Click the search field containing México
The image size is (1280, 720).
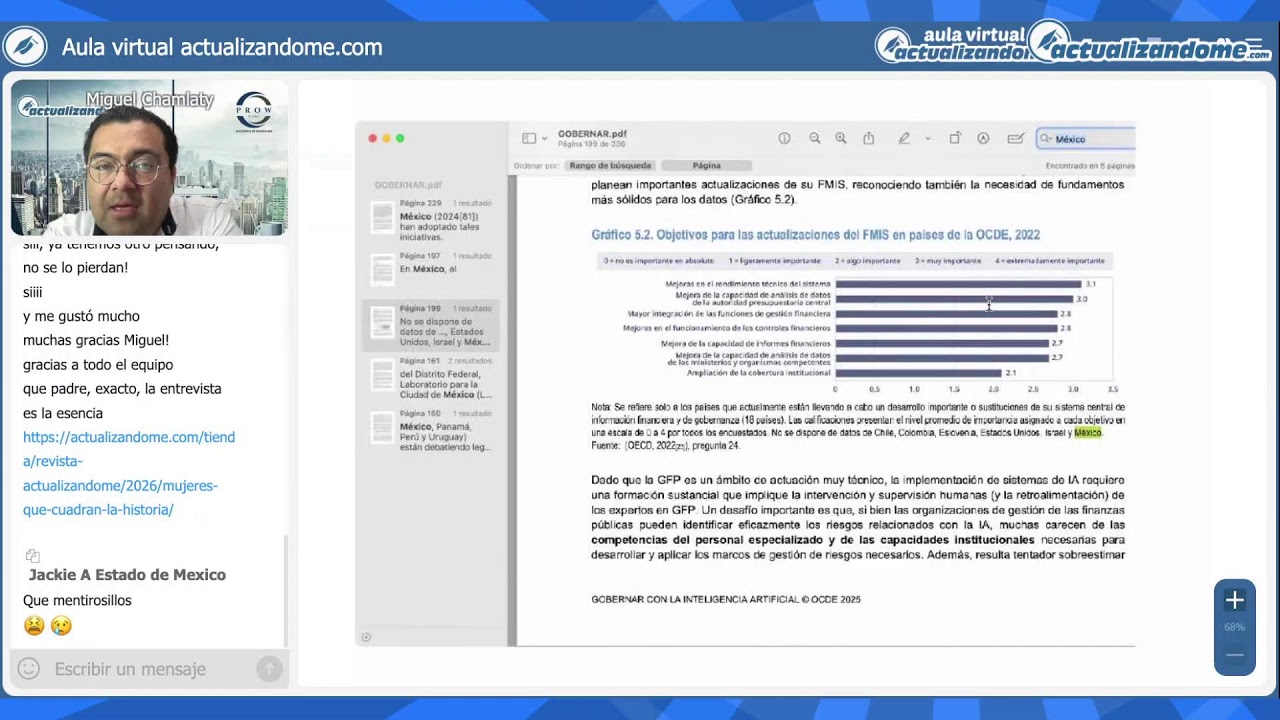[x=1086, y=139]
